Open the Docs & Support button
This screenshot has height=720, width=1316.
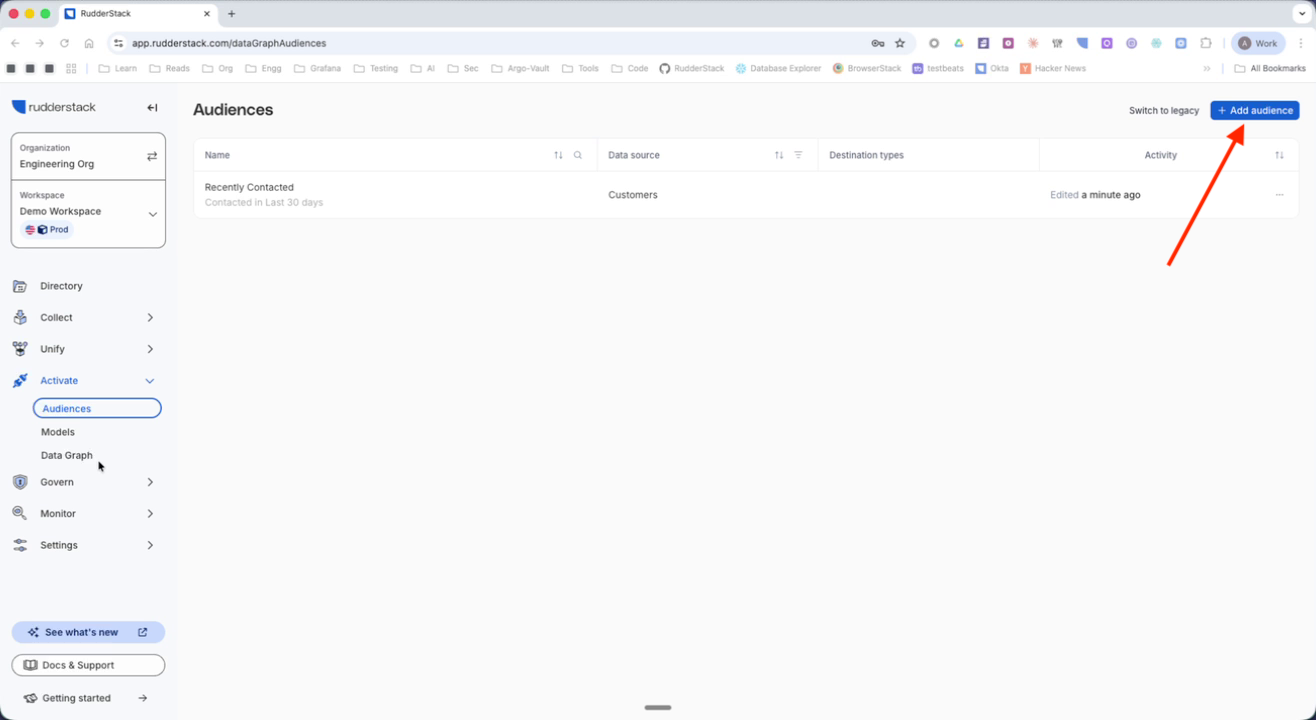pyautogui.click(x=88, y=665)
